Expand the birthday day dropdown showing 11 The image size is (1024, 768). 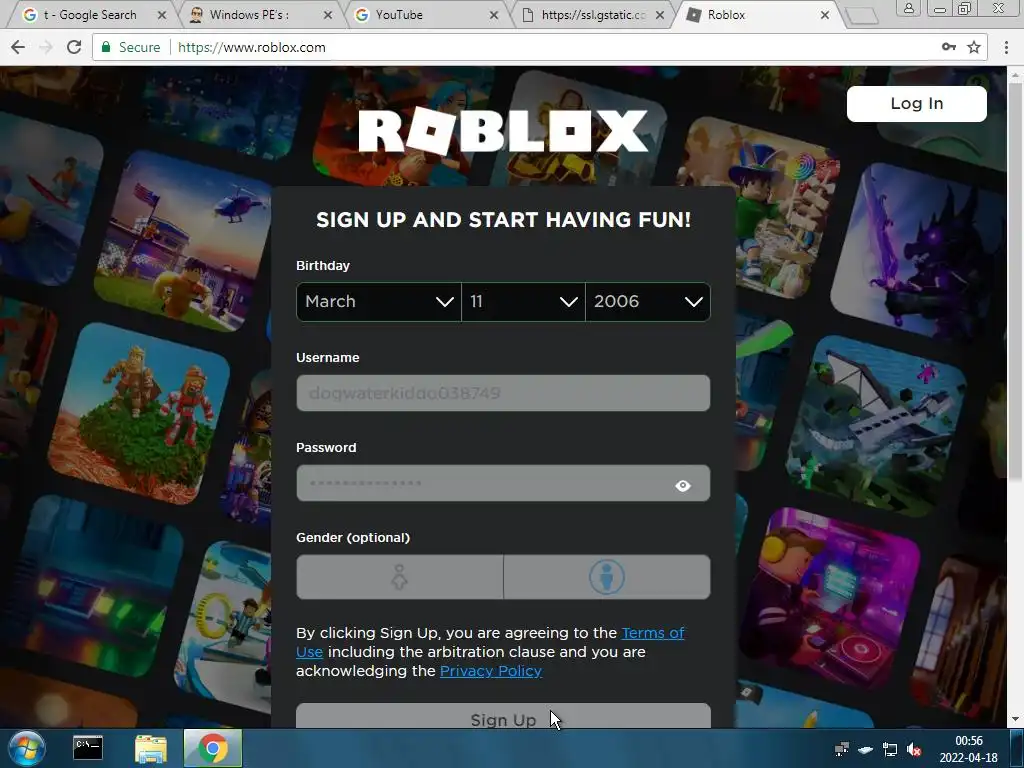click(x=523, y=302)
